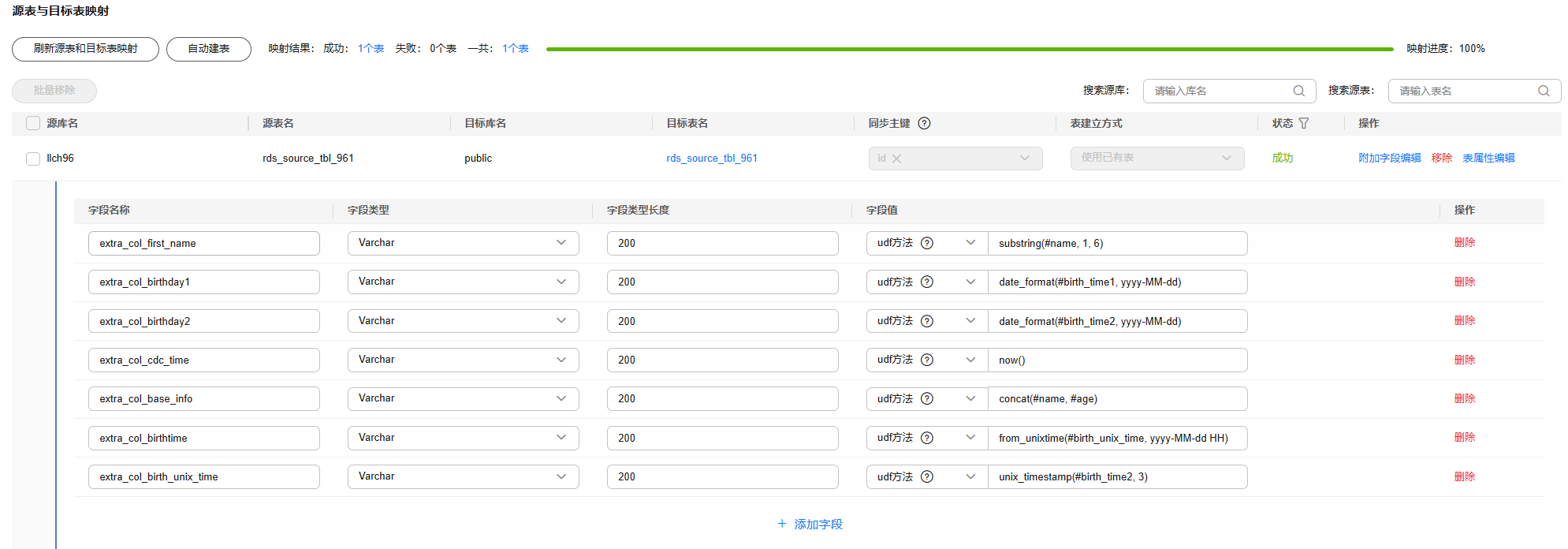Screen dimensions: 1568x549
Task: Click the plus icon for 添加字段
Action: 782,524
